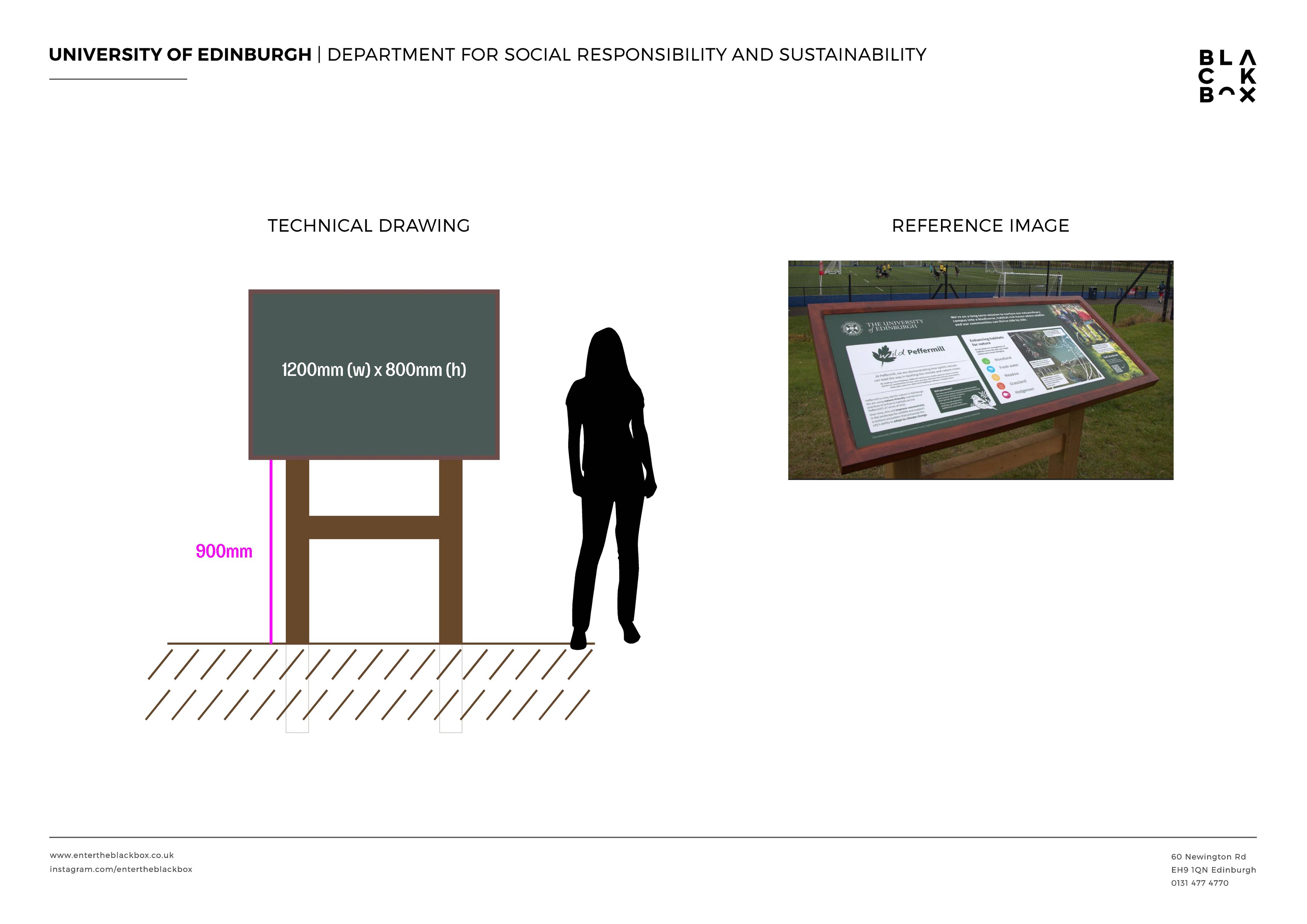This screenshot has width=1307, height=924.
Task: Open www.entertheblackbox.co.uk link
Action: click(x=112, y=855)
